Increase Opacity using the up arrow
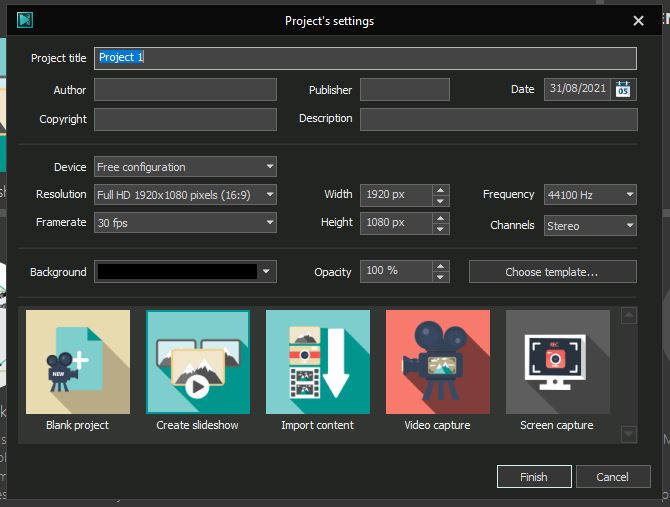Screen dimensions: 670x507 click(x=441, y=266)
